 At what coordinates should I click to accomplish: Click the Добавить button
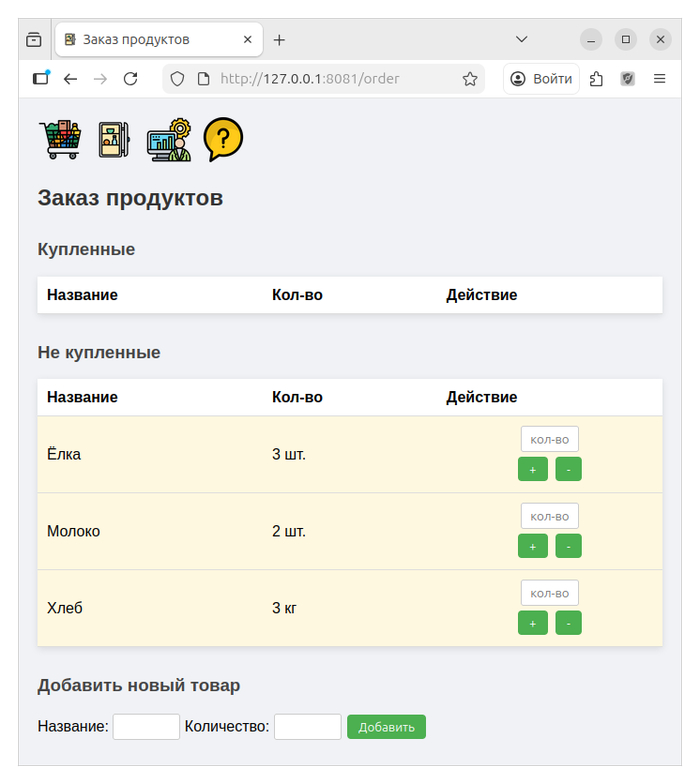(x=386, y=727)
